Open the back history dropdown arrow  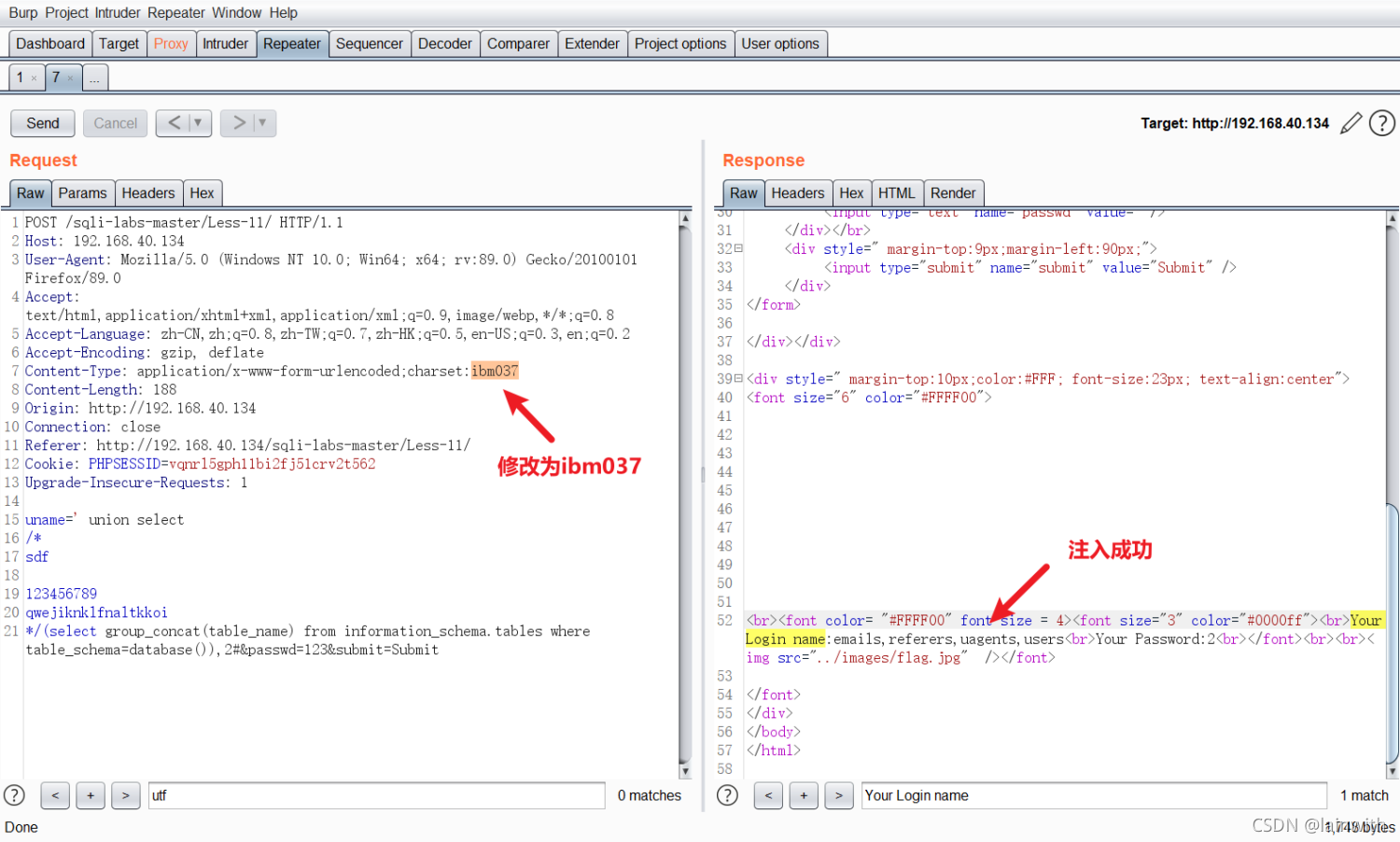[198, 123]
